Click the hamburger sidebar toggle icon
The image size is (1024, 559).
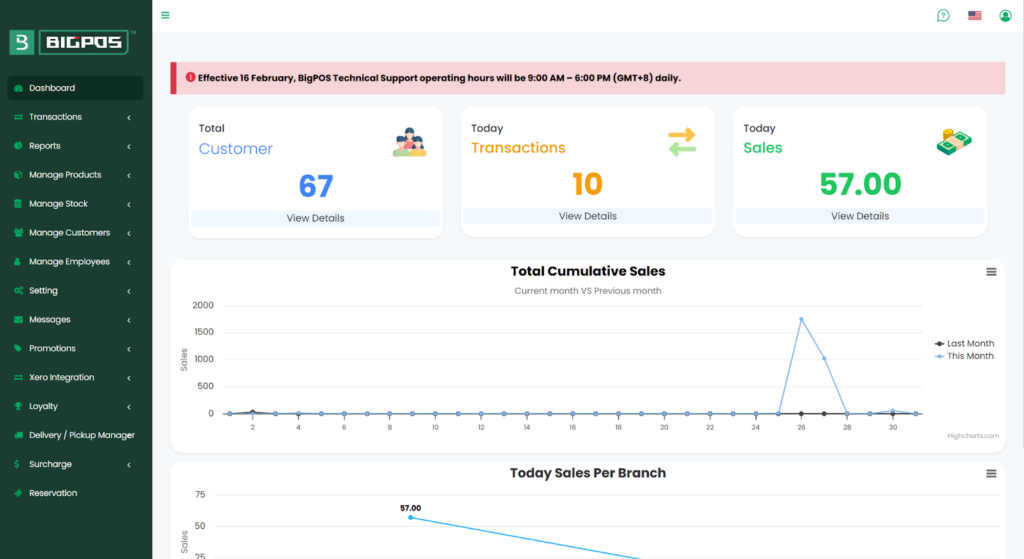point(165,15)
